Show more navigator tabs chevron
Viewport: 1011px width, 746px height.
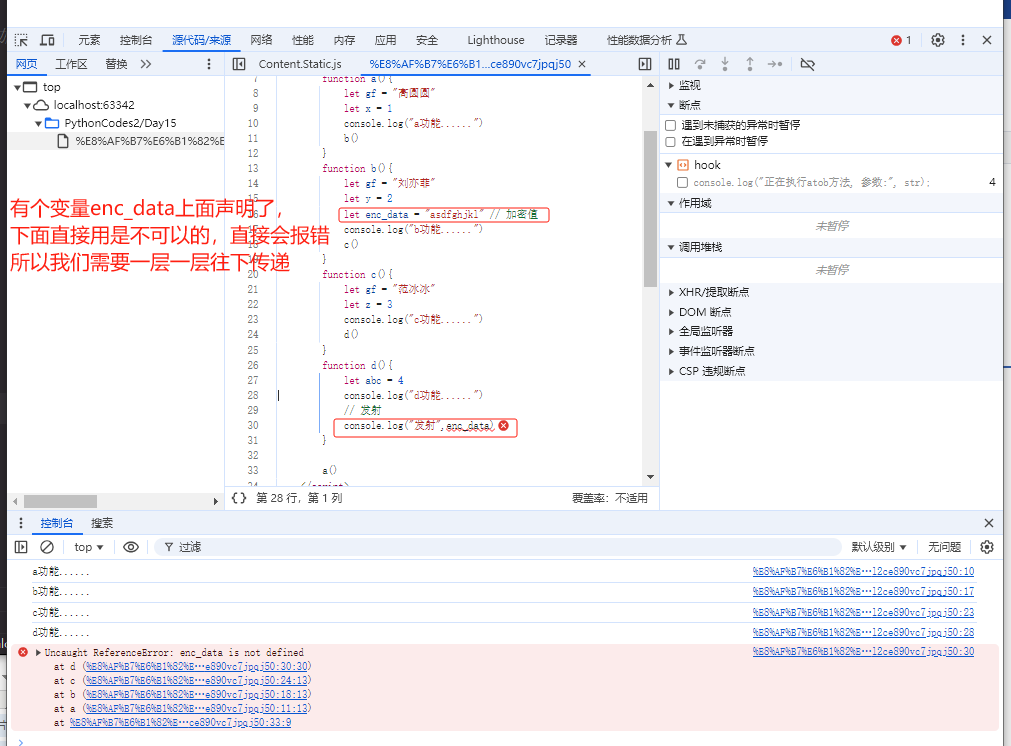tap(146, 64)
